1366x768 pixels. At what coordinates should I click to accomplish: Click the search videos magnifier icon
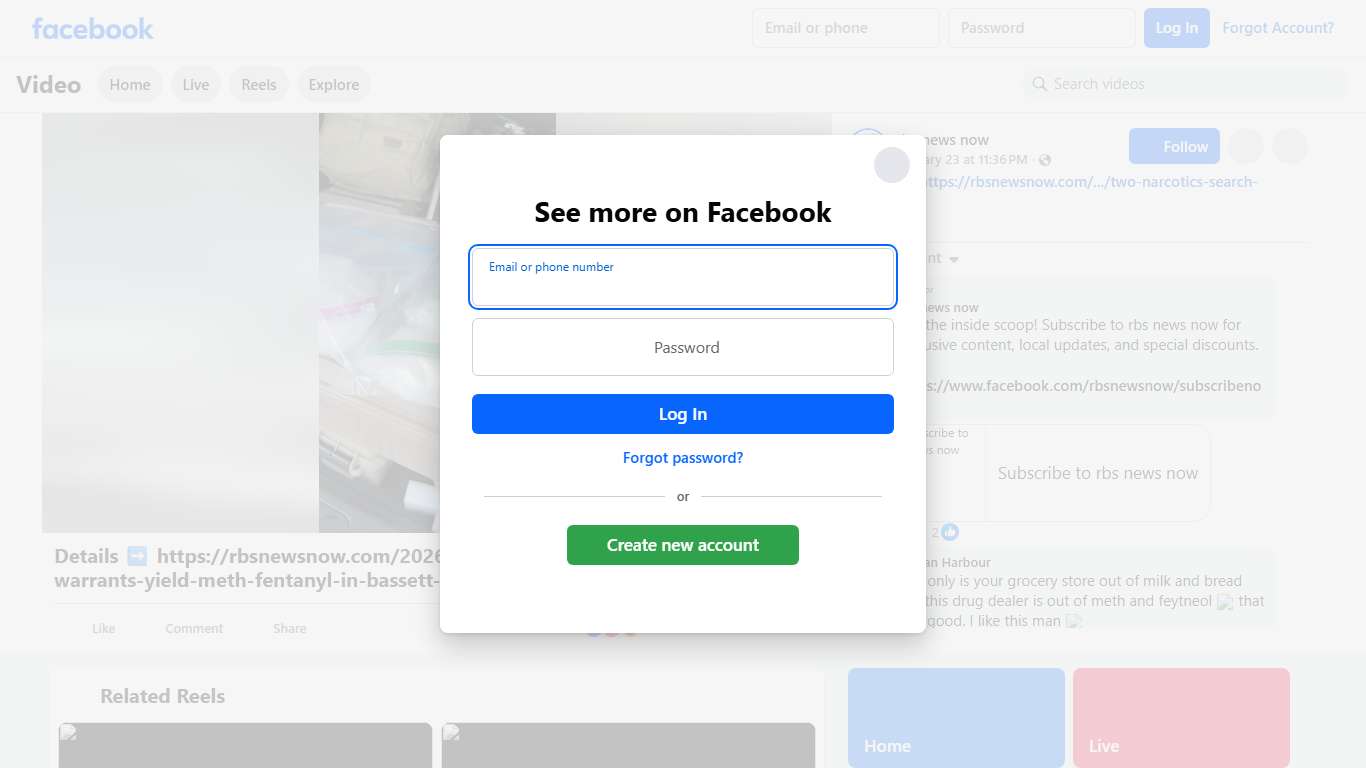pyautogui.click(x=1040, y=84)
